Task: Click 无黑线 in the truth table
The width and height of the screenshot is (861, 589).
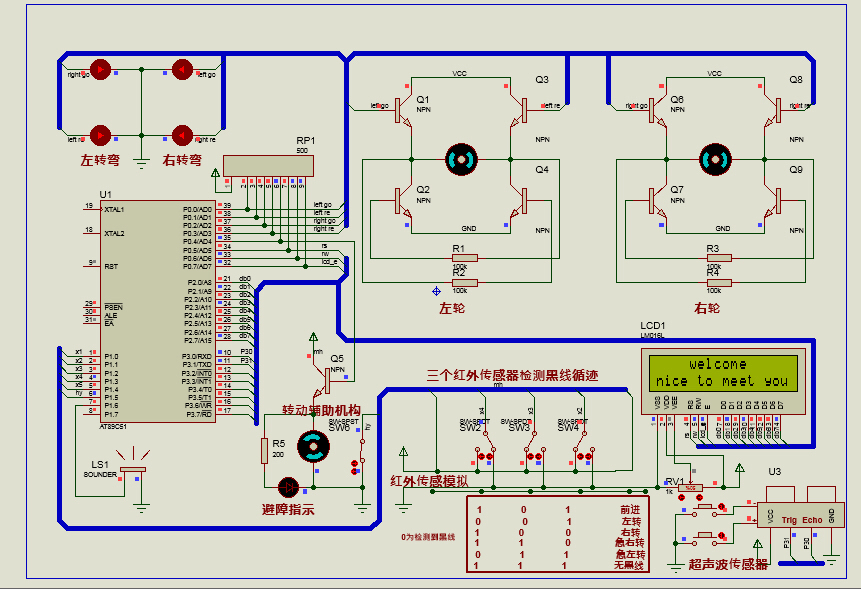Action: pos(629,565)
